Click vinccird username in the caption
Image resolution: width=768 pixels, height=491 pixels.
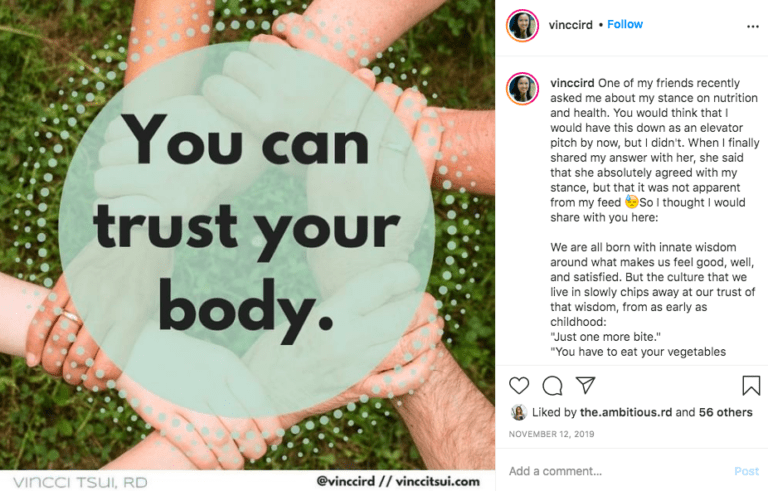tap(572, 83)
